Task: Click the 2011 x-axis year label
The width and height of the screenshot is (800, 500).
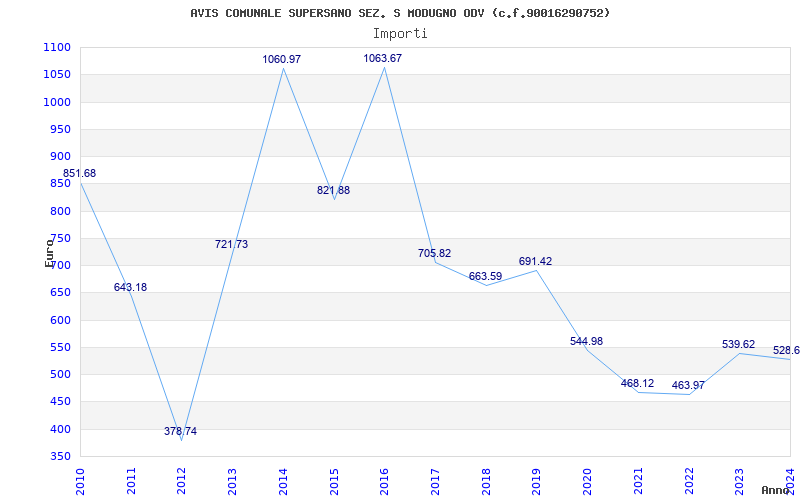Action: 131,481
